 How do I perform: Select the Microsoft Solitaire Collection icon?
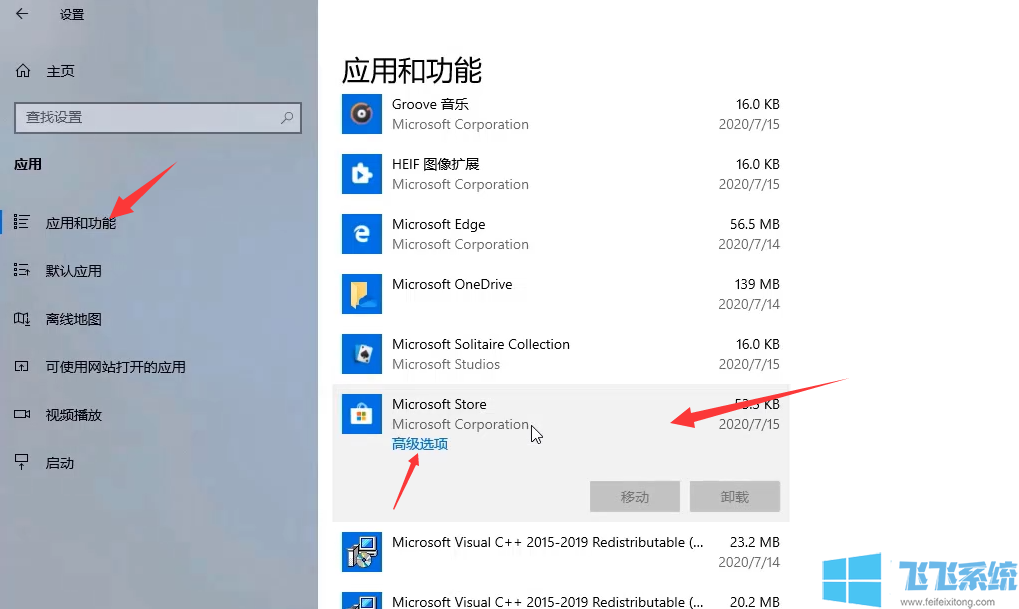click(x=361, y=354)
